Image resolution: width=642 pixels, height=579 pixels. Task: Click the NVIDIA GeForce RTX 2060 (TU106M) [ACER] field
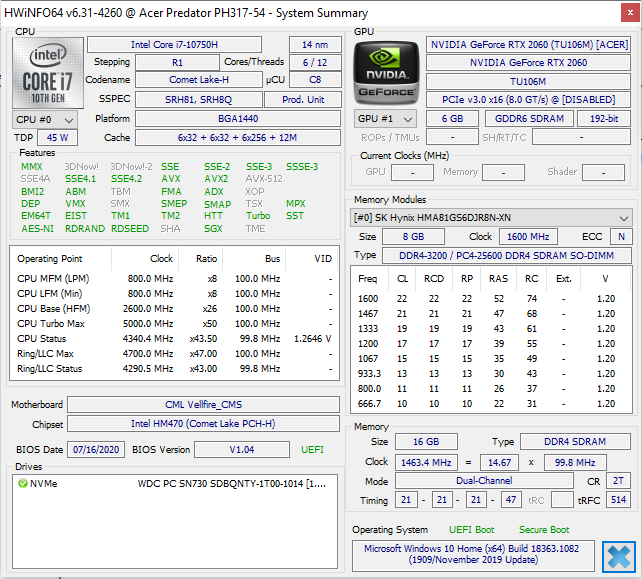click(x=528, y=44)
